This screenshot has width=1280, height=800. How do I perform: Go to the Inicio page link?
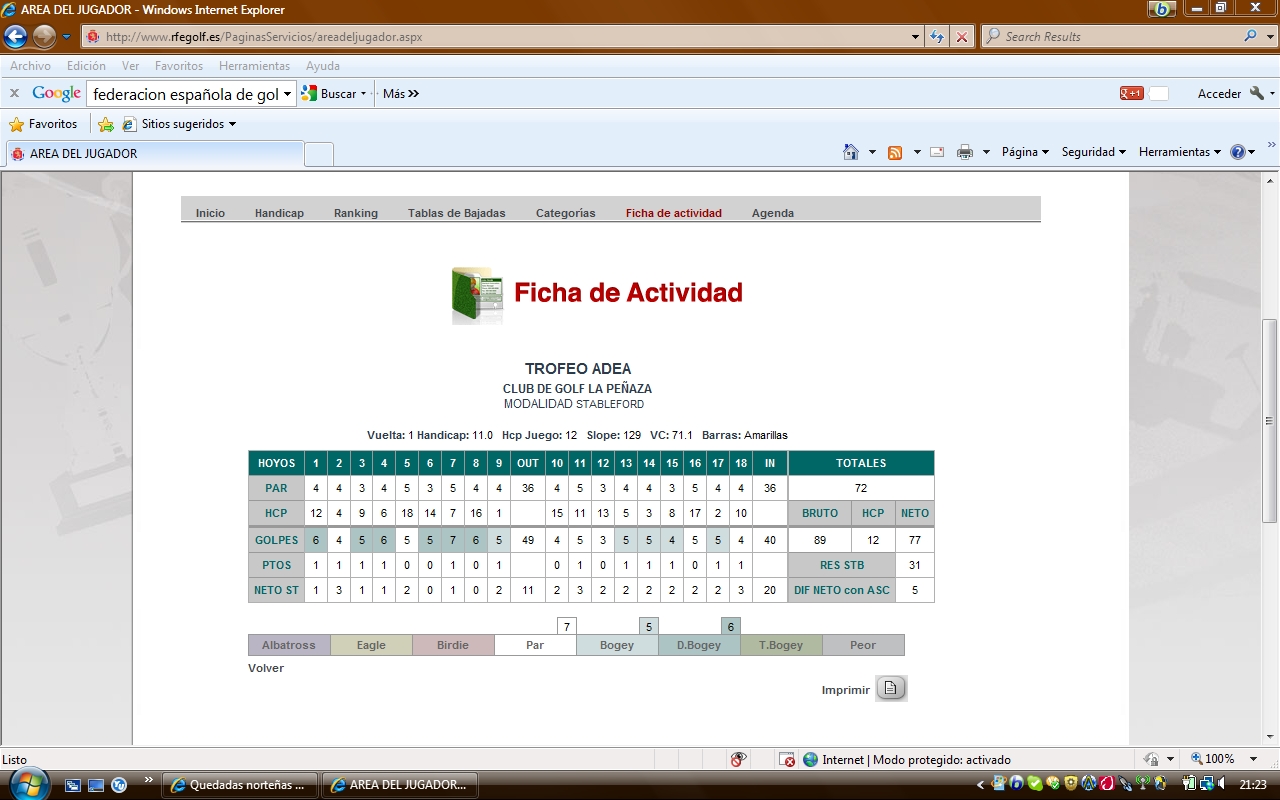[210, 213]
